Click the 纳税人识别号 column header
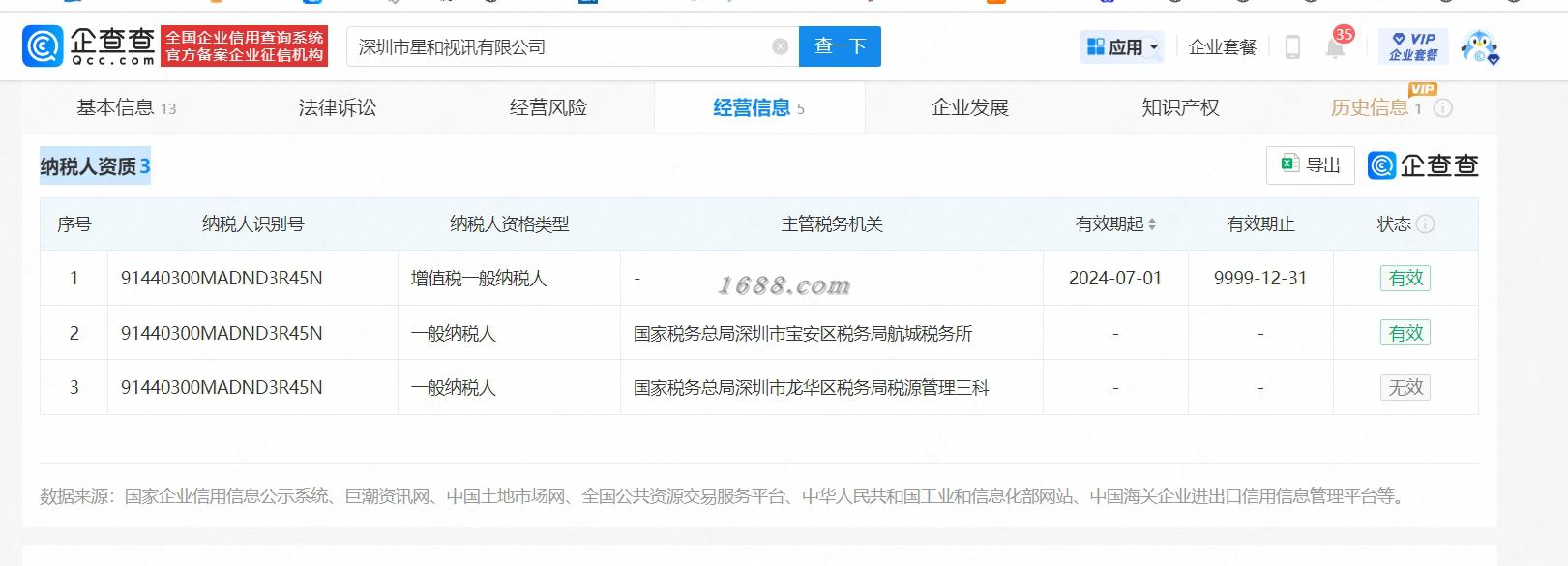Image resolution: width=1568 pixels, height=566 pixels. [252, 224]
